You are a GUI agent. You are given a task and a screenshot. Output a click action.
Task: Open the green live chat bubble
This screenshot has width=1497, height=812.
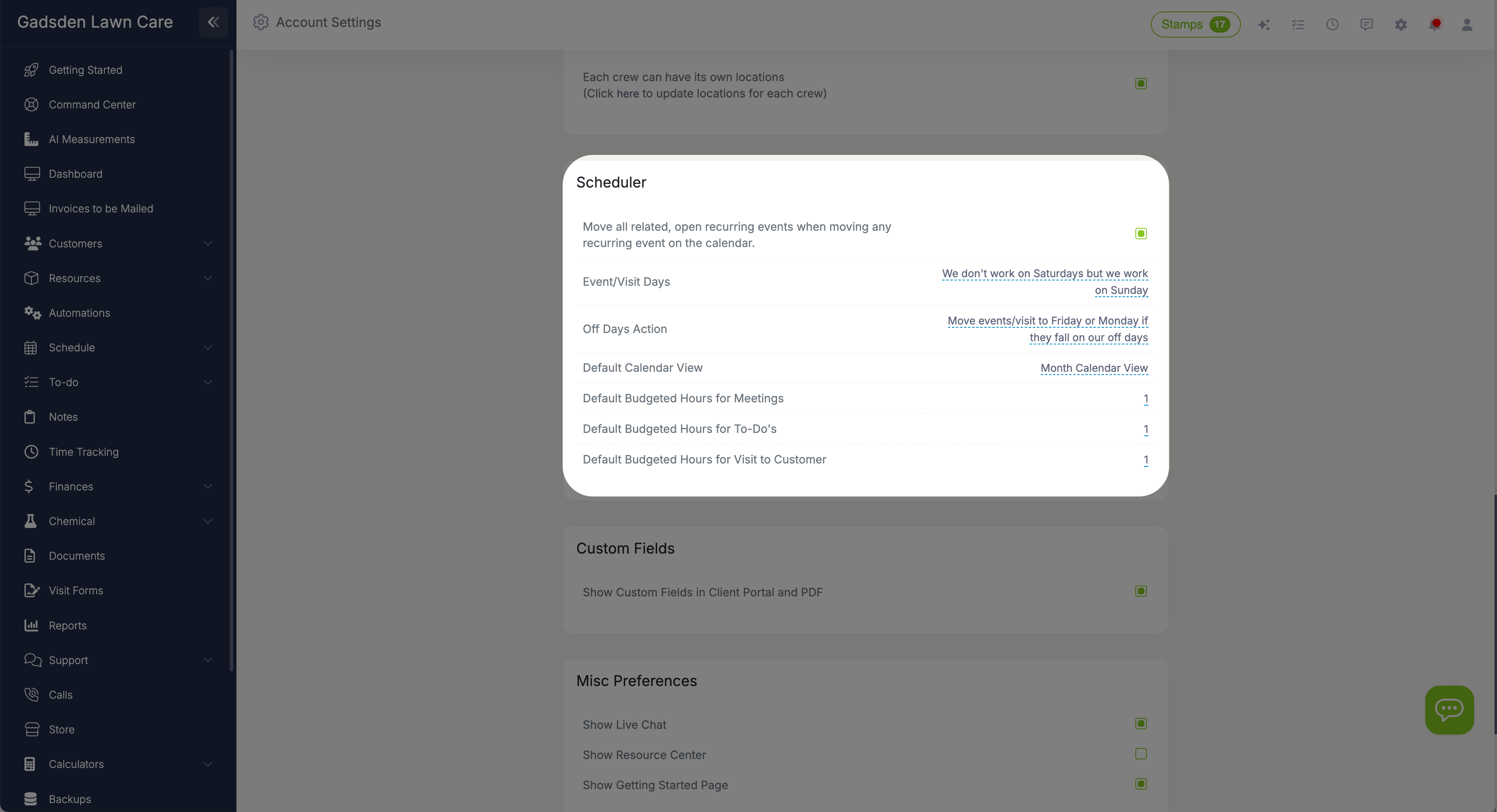pos(1449,709)
